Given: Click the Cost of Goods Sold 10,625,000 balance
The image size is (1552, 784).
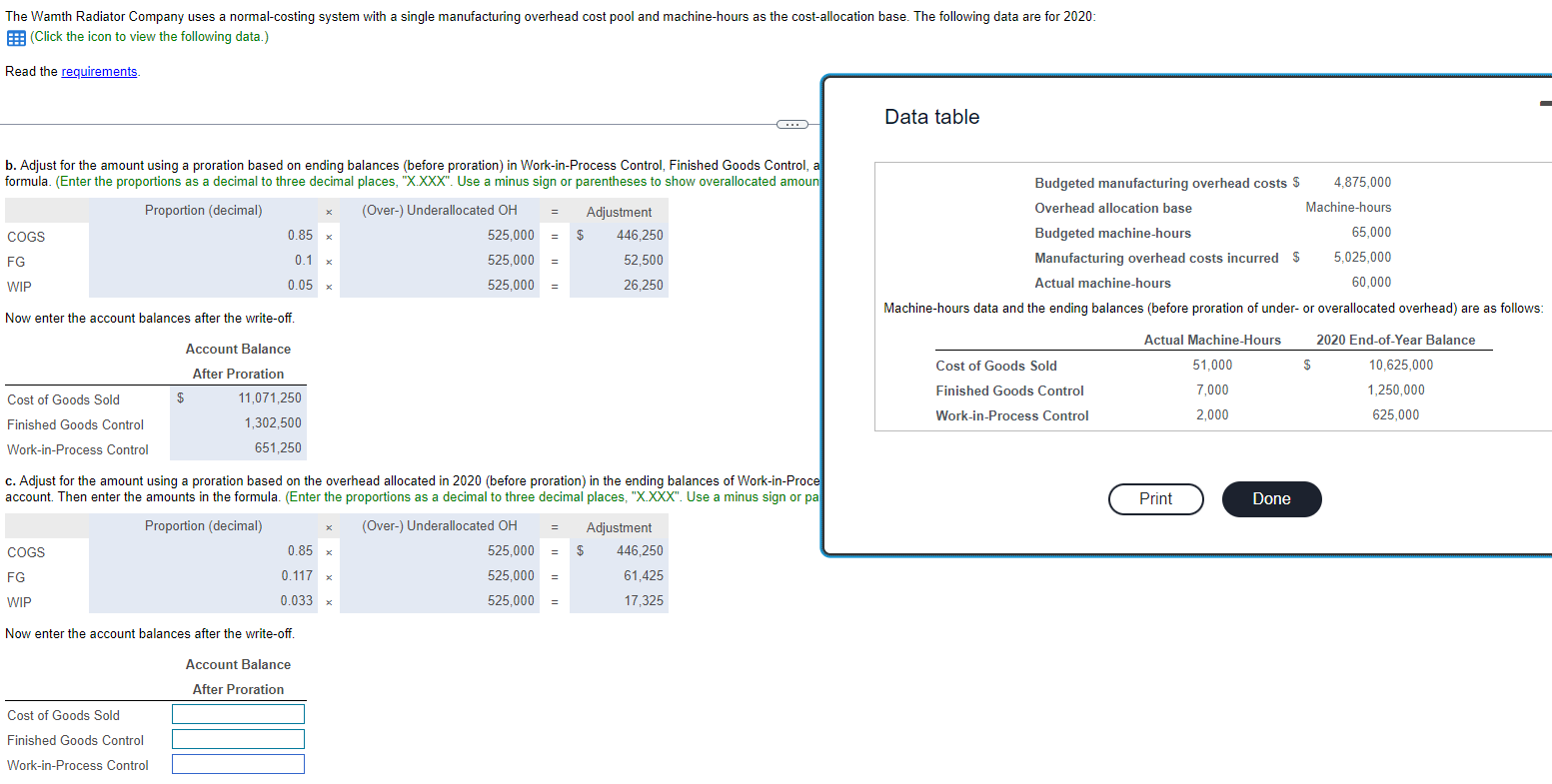Looking at the screenshot, I should point(1399,365).
